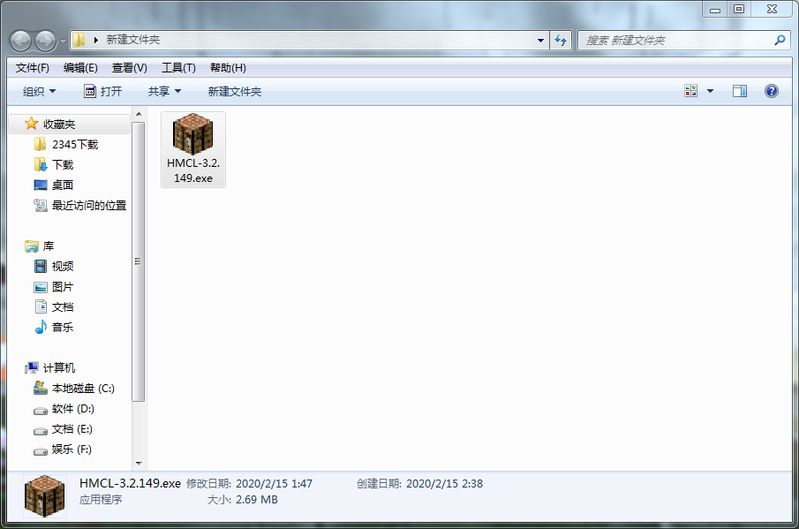The height and width of the screenshot is (529, 799).
Task: Click the blue help icon
Action: coord(771,91)
